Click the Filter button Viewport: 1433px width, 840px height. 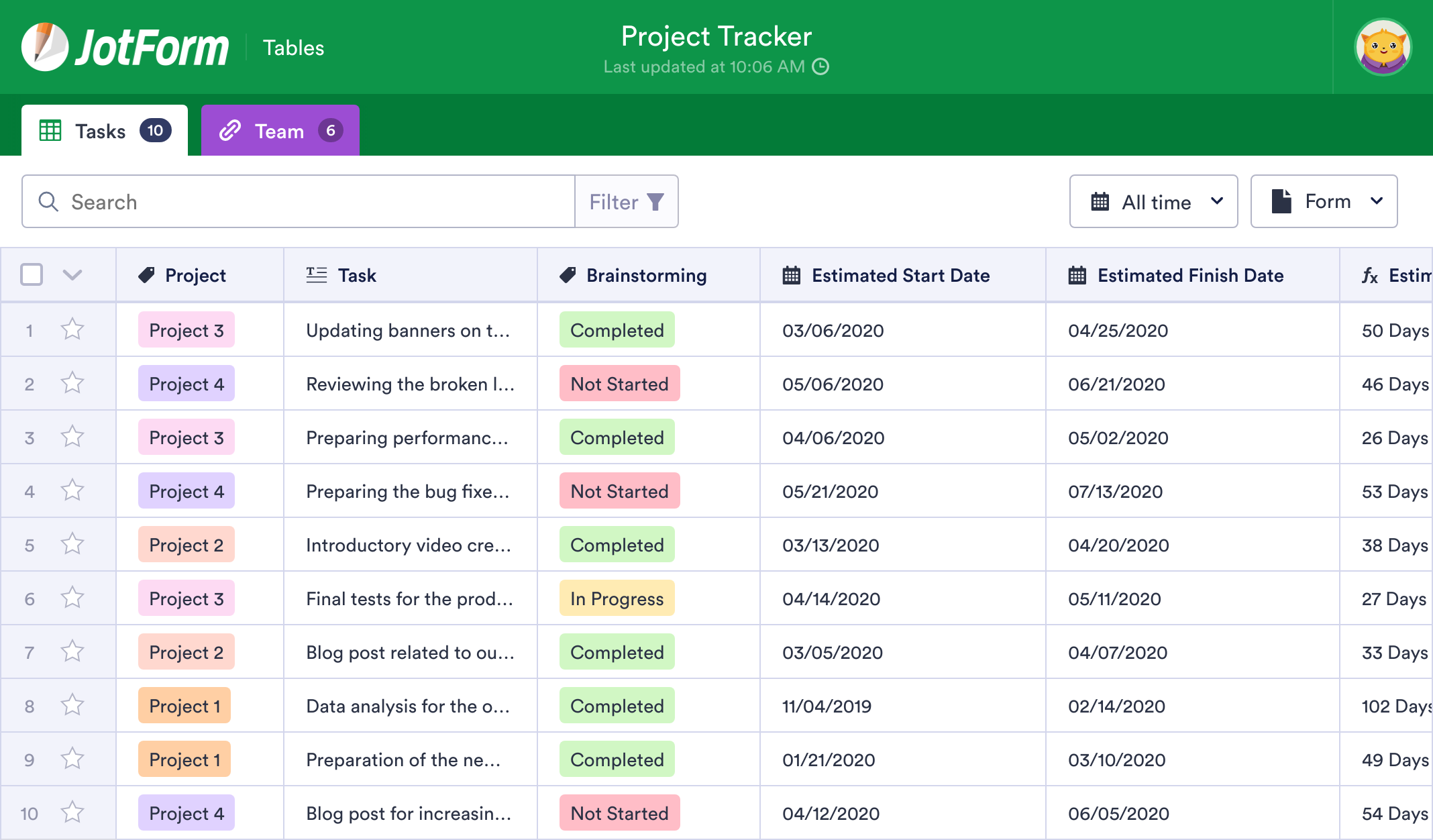click(x=626, y=201)
